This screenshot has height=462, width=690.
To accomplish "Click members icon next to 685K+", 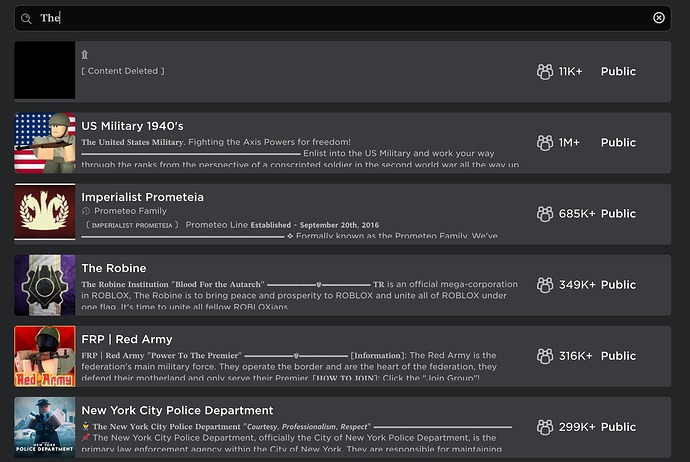I will pyautogui.click(x=545, y=214).
